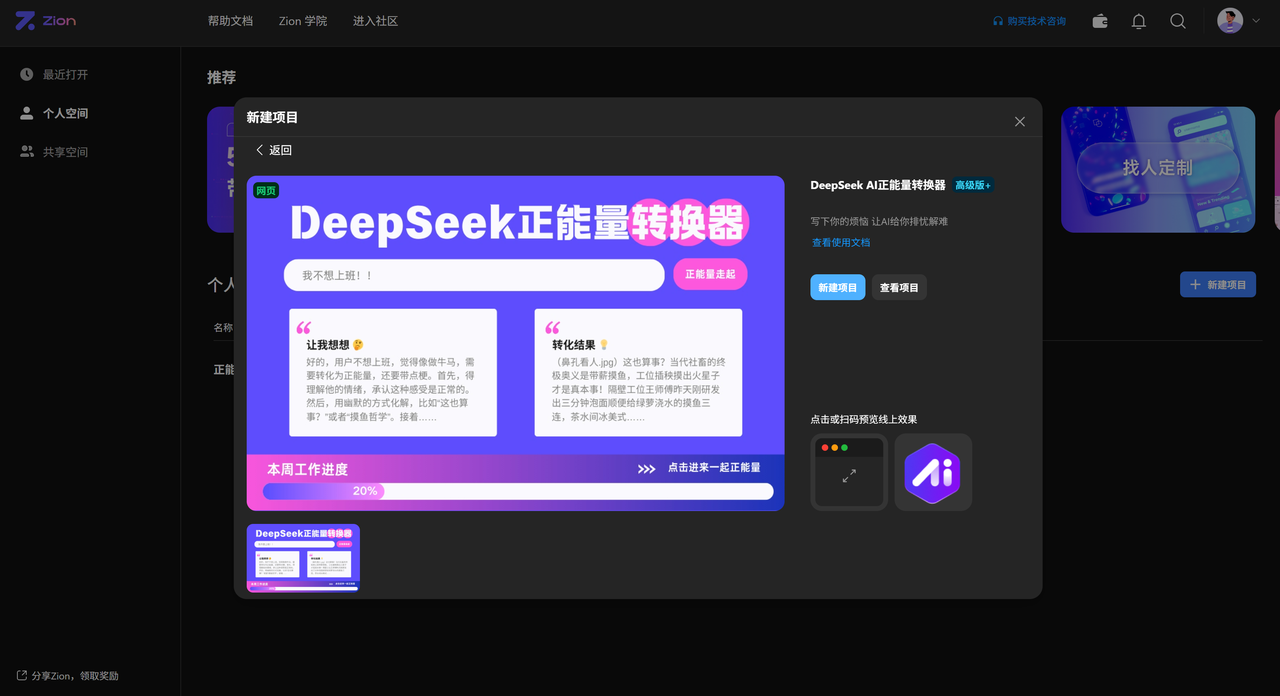Click the 推荐 heading
This screenshot has height=696, width=1280.
click(221, 77)
